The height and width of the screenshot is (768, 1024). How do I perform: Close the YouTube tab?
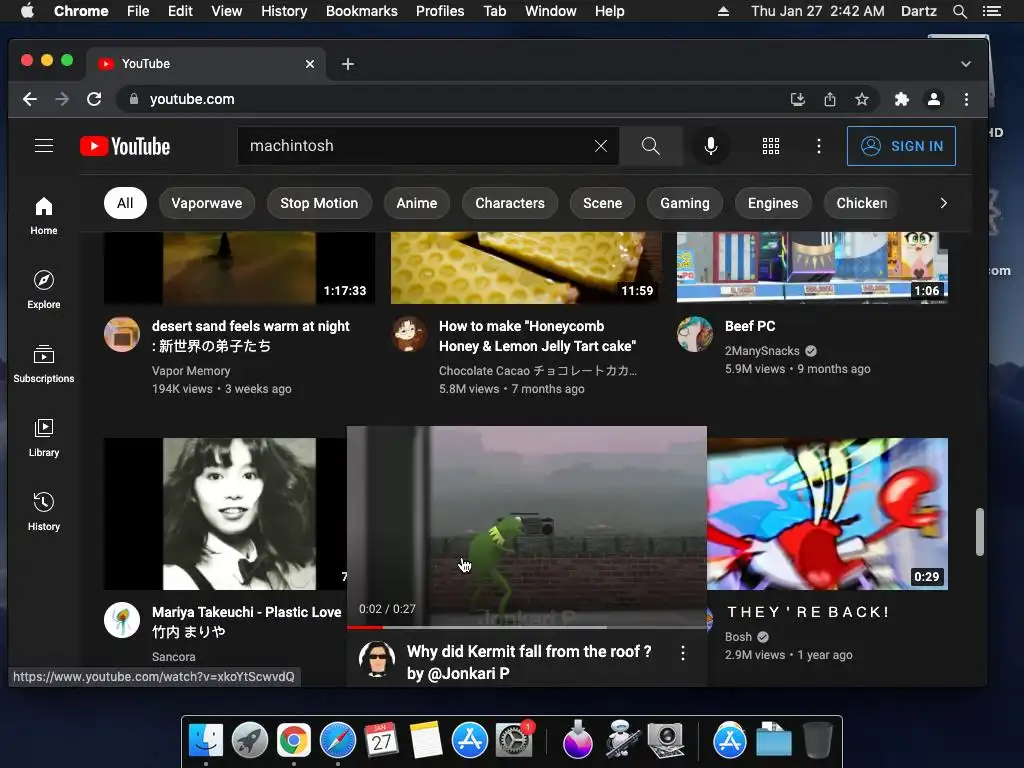[x=310, y=64]
